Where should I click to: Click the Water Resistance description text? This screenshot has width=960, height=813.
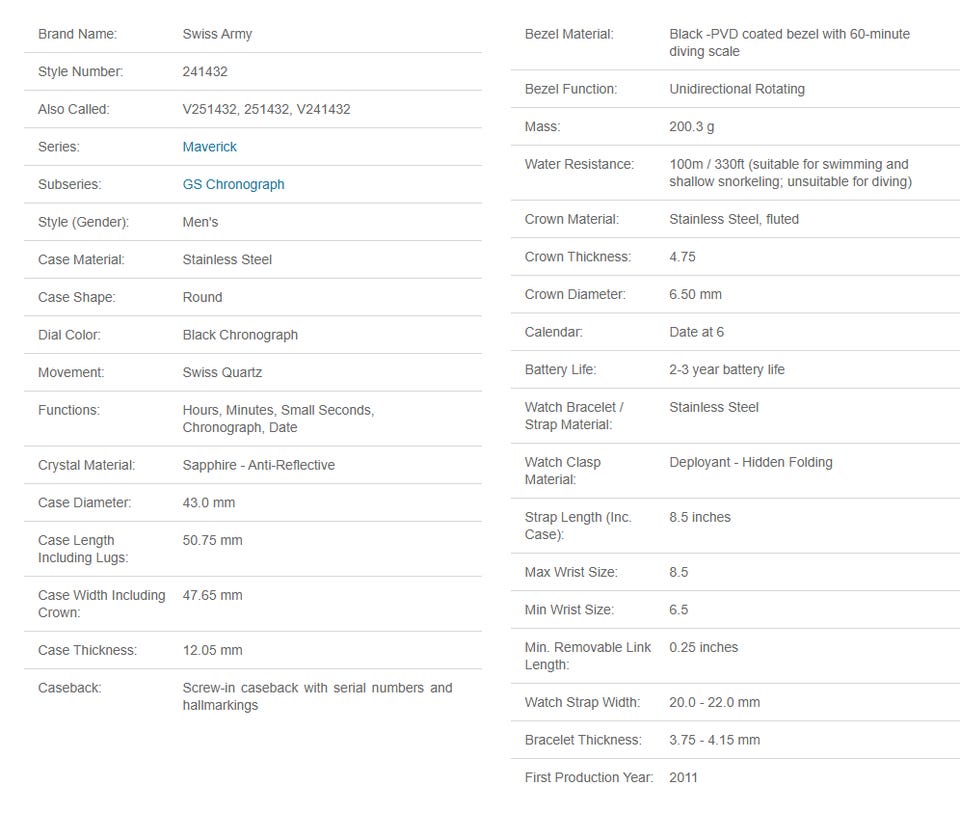(790, 173)
